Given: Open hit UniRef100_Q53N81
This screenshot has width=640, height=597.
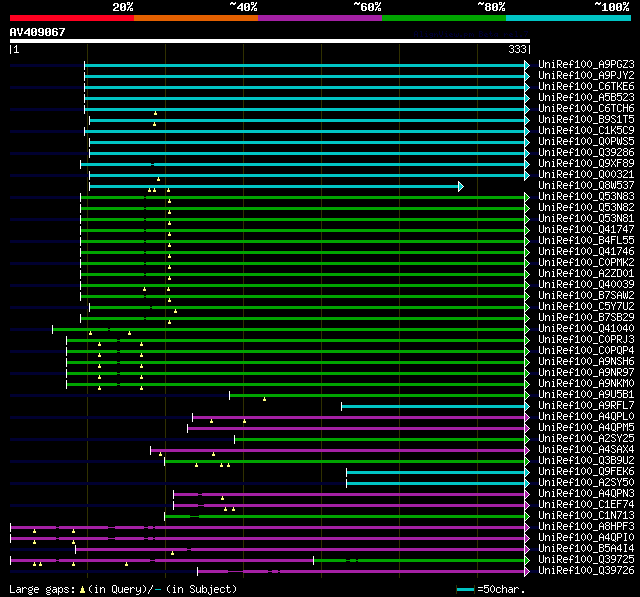Looking at the screenshot, I should pos(586,219).
